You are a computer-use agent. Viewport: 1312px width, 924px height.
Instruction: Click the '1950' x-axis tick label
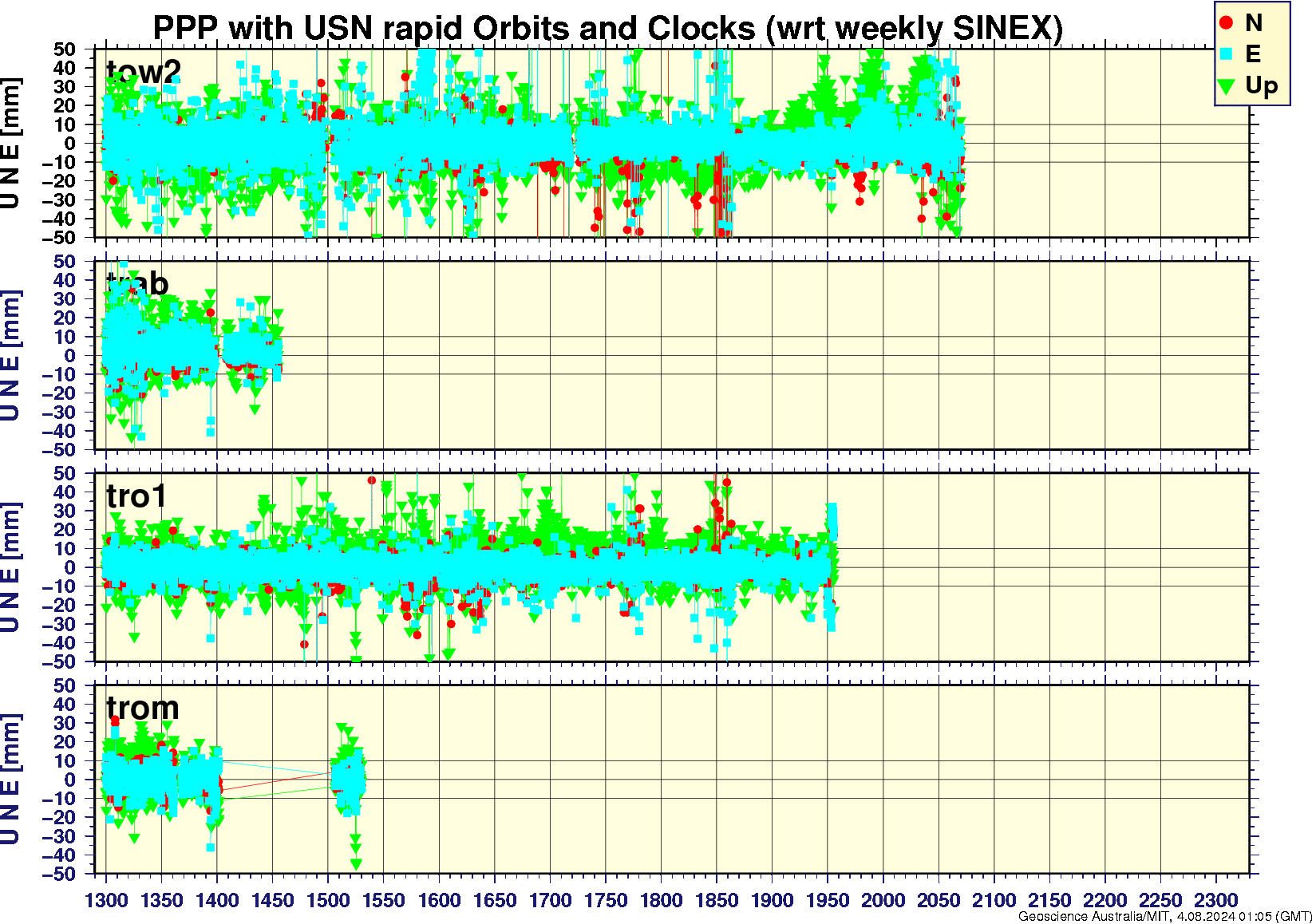828,900
